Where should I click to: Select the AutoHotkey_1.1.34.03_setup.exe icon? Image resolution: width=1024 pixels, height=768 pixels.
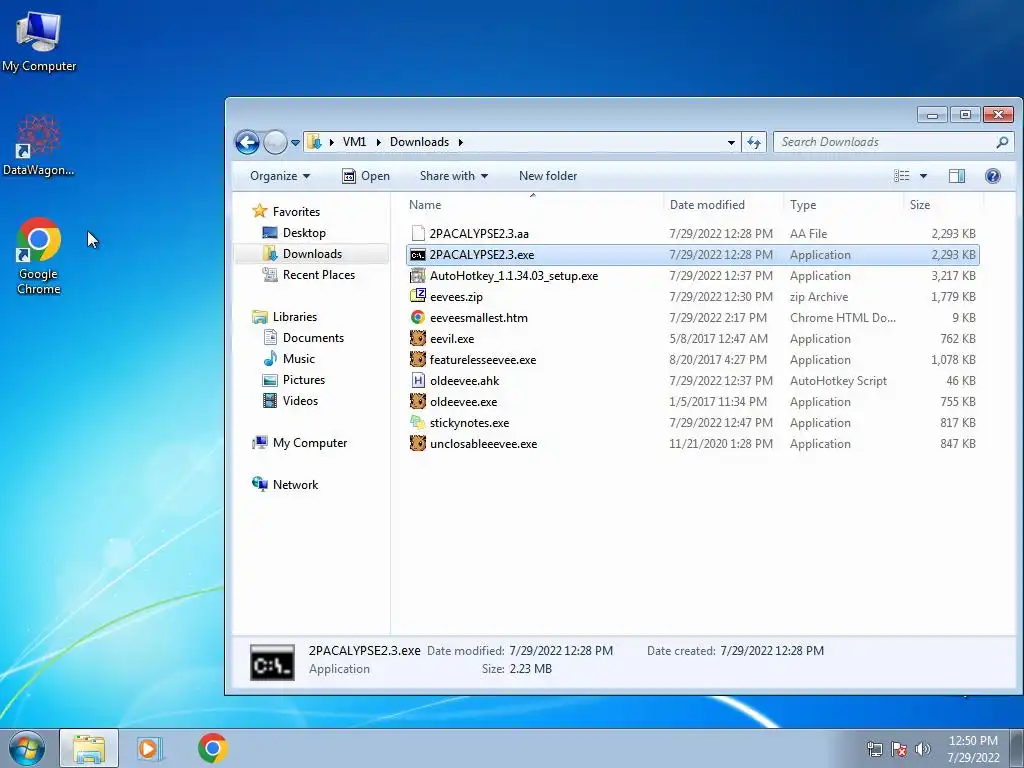[418, 276]
